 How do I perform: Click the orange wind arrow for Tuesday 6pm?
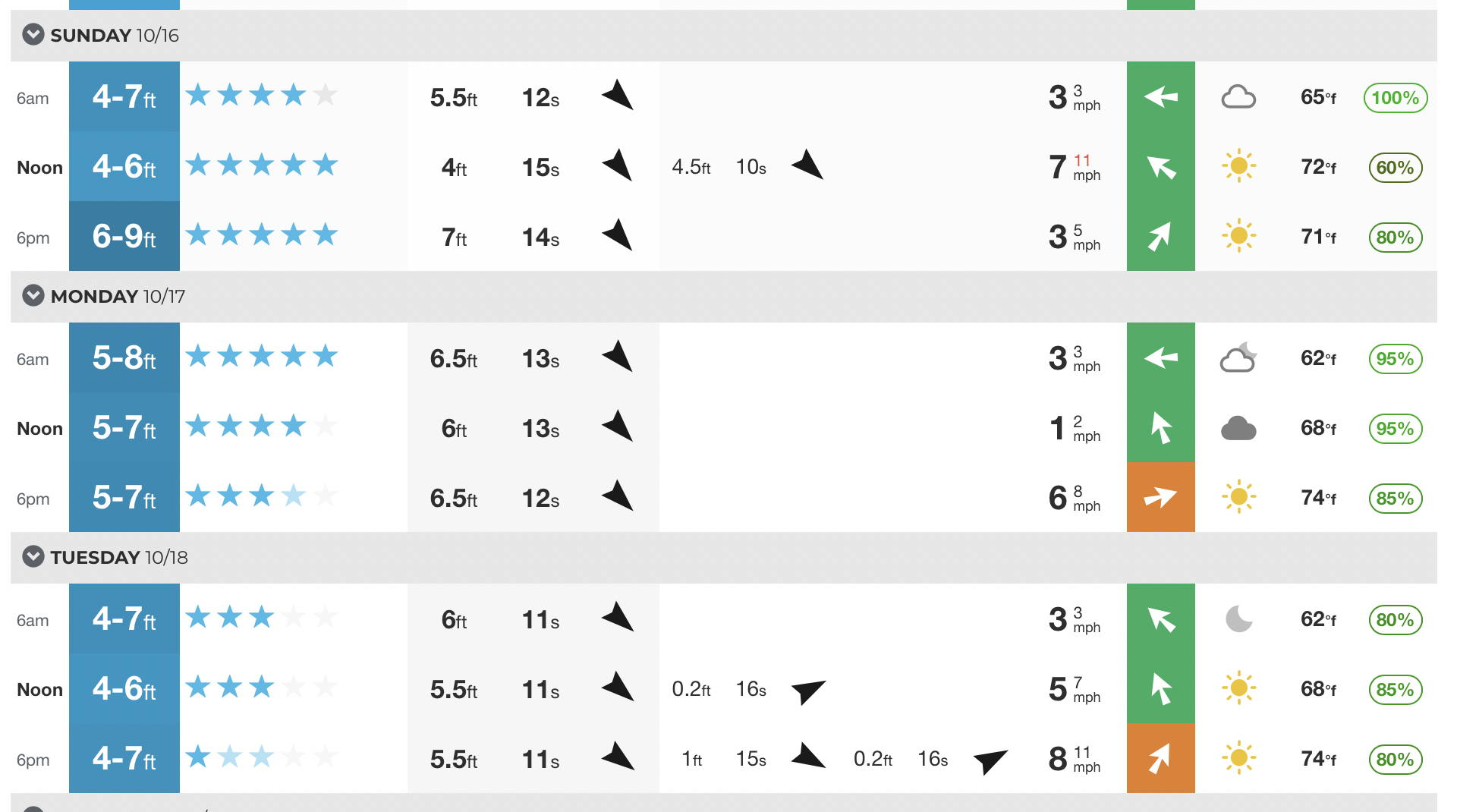1160,759
